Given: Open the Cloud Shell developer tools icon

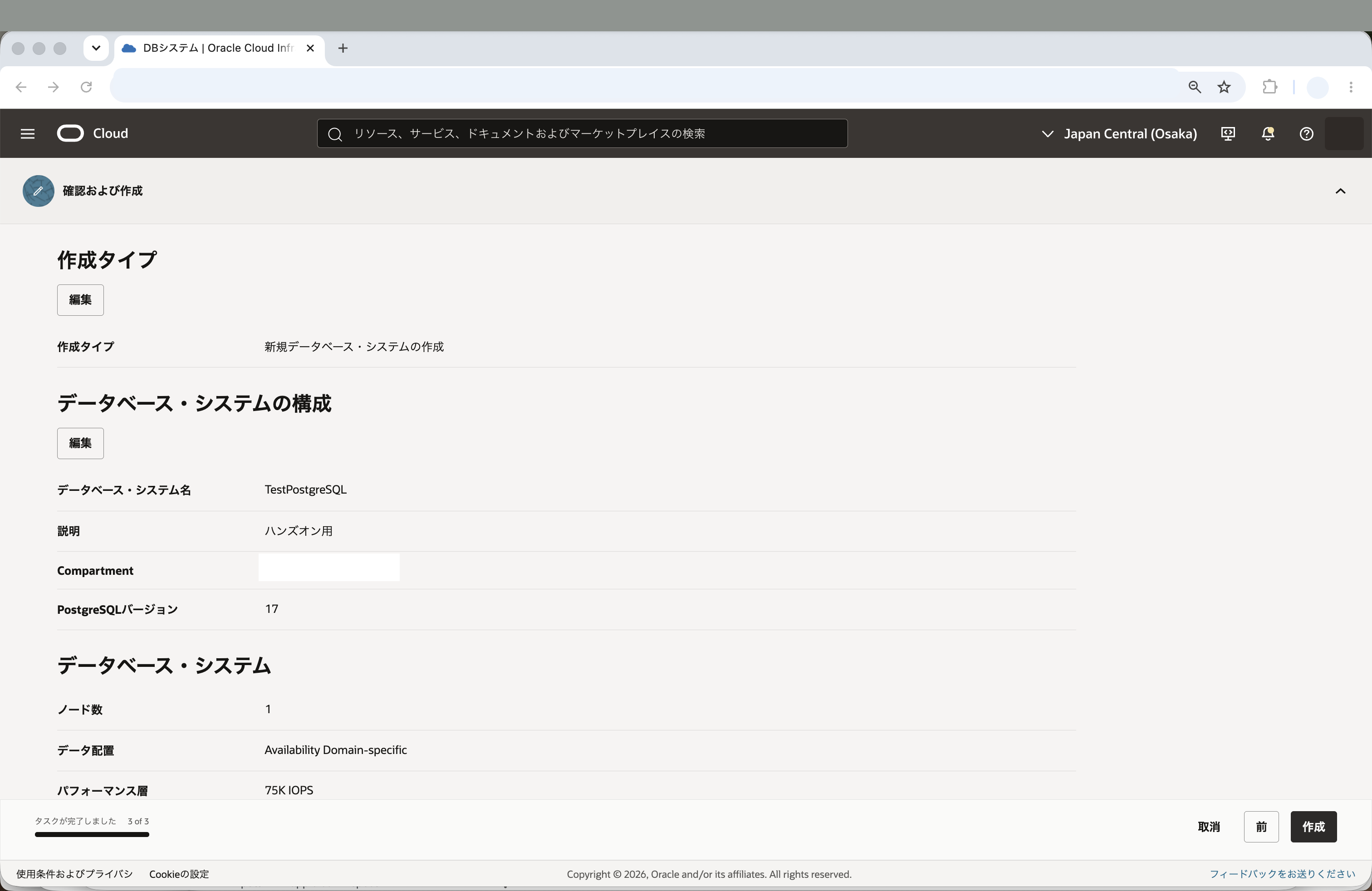Looking at the screenshot, I should [x=1228, y=134].
